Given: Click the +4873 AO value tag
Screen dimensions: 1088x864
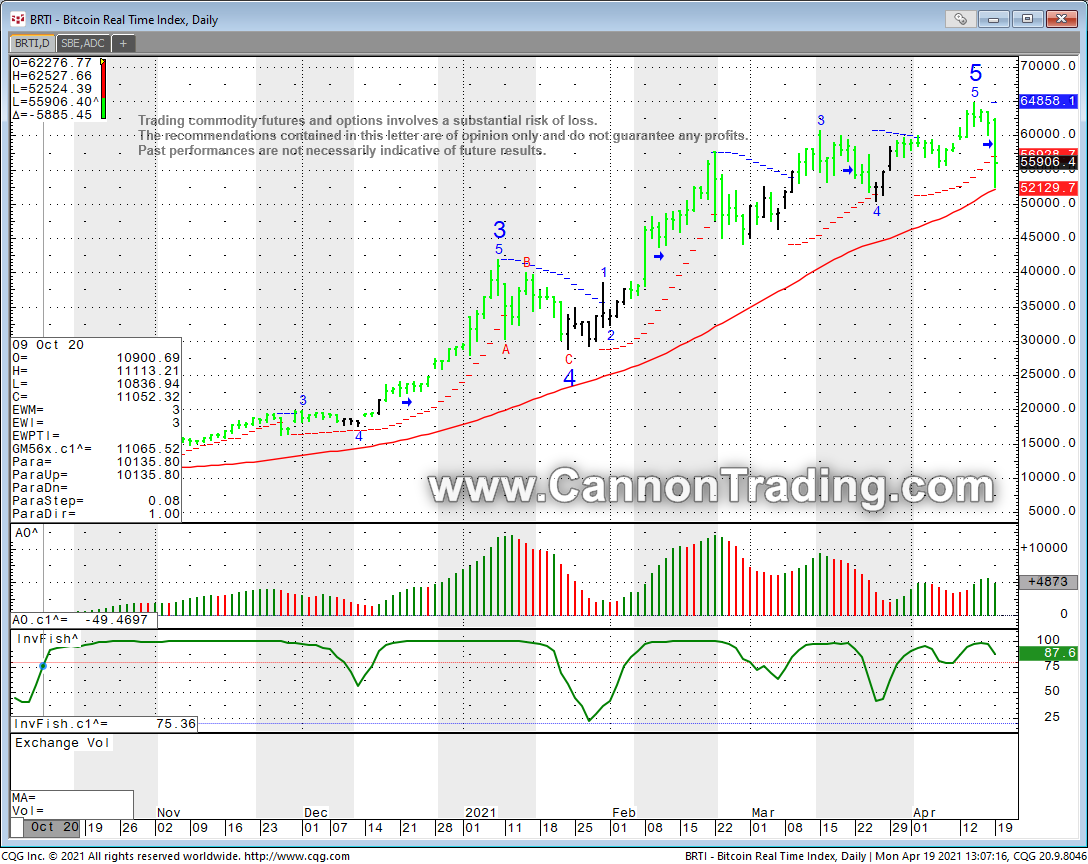Looking at the screenshot, I should click(x=1048, y=581).
